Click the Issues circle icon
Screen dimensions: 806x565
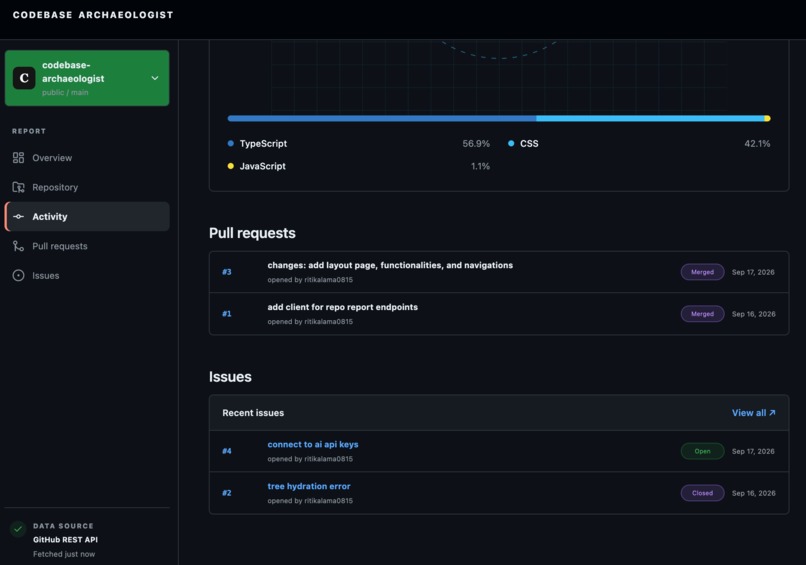pos(19,276)
